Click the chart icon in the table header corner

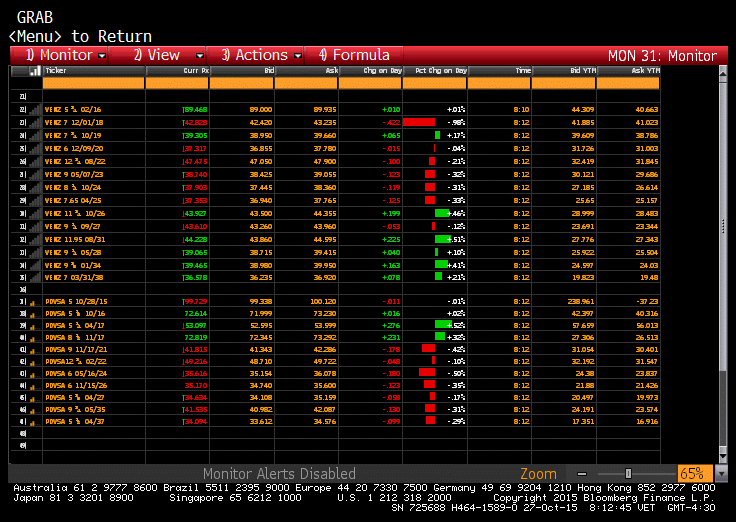point(35,71)
